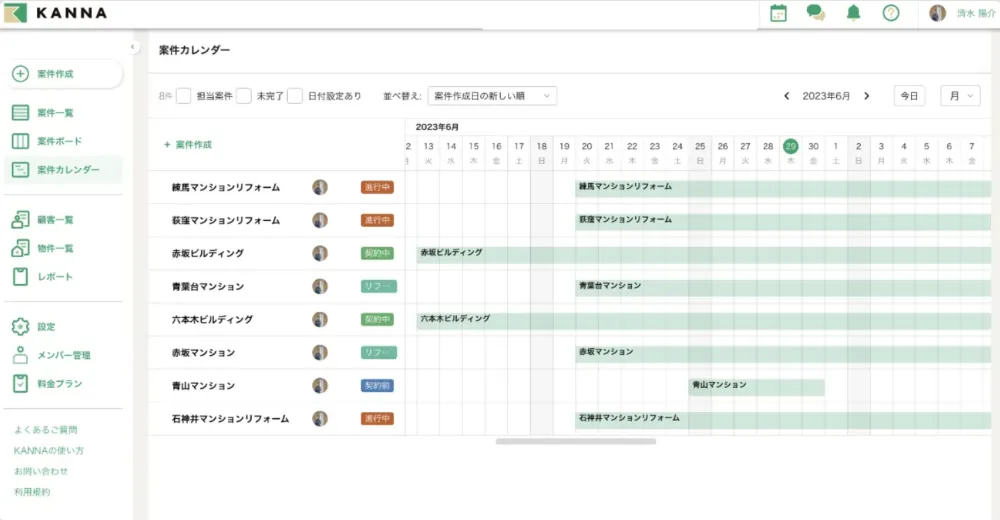
Task: Open the 月 view range dropdown
Action: [960, 96]
